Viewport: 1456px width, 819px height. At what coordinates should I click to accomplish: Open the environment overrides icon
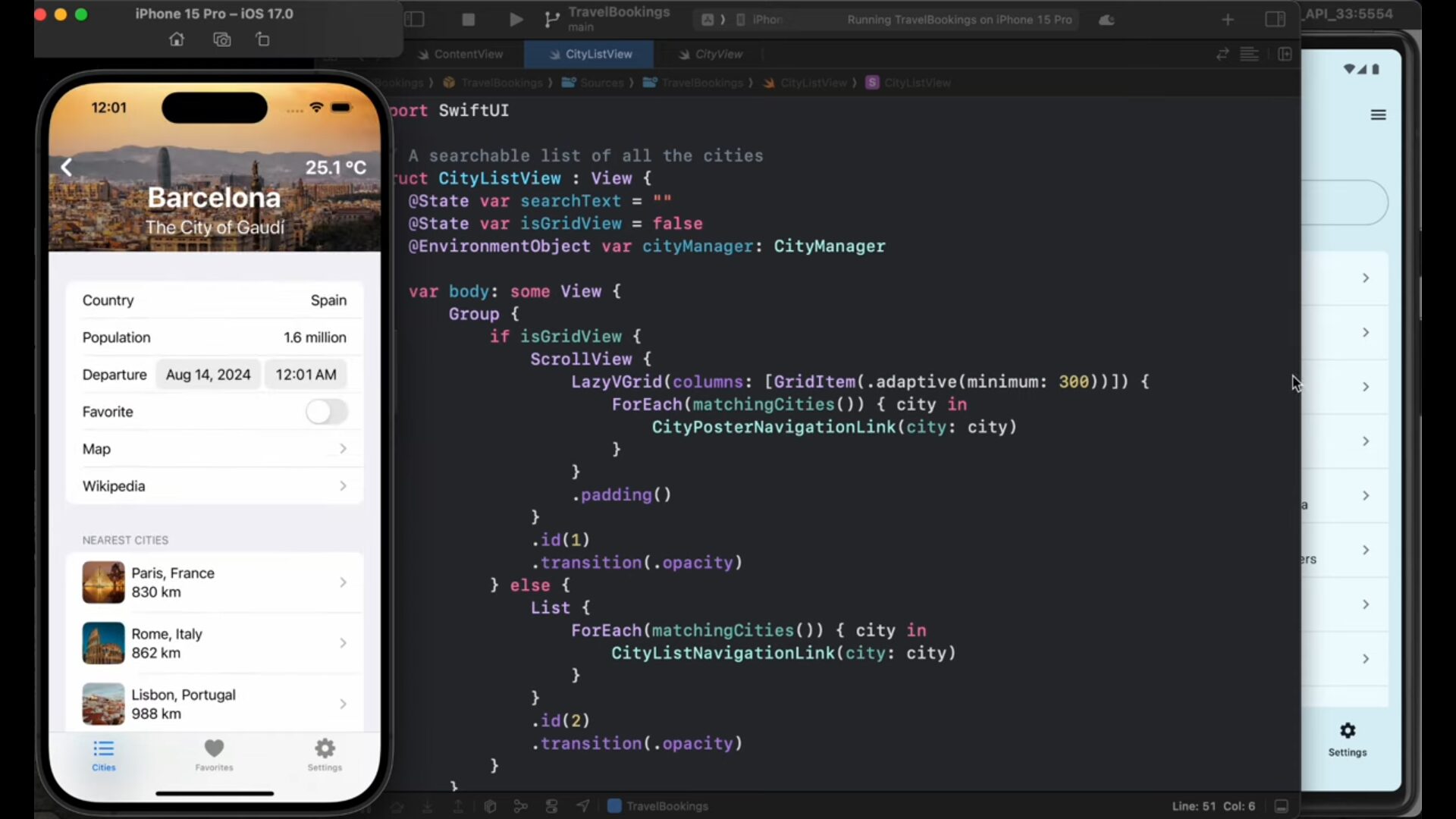click(x=551, y=806)
